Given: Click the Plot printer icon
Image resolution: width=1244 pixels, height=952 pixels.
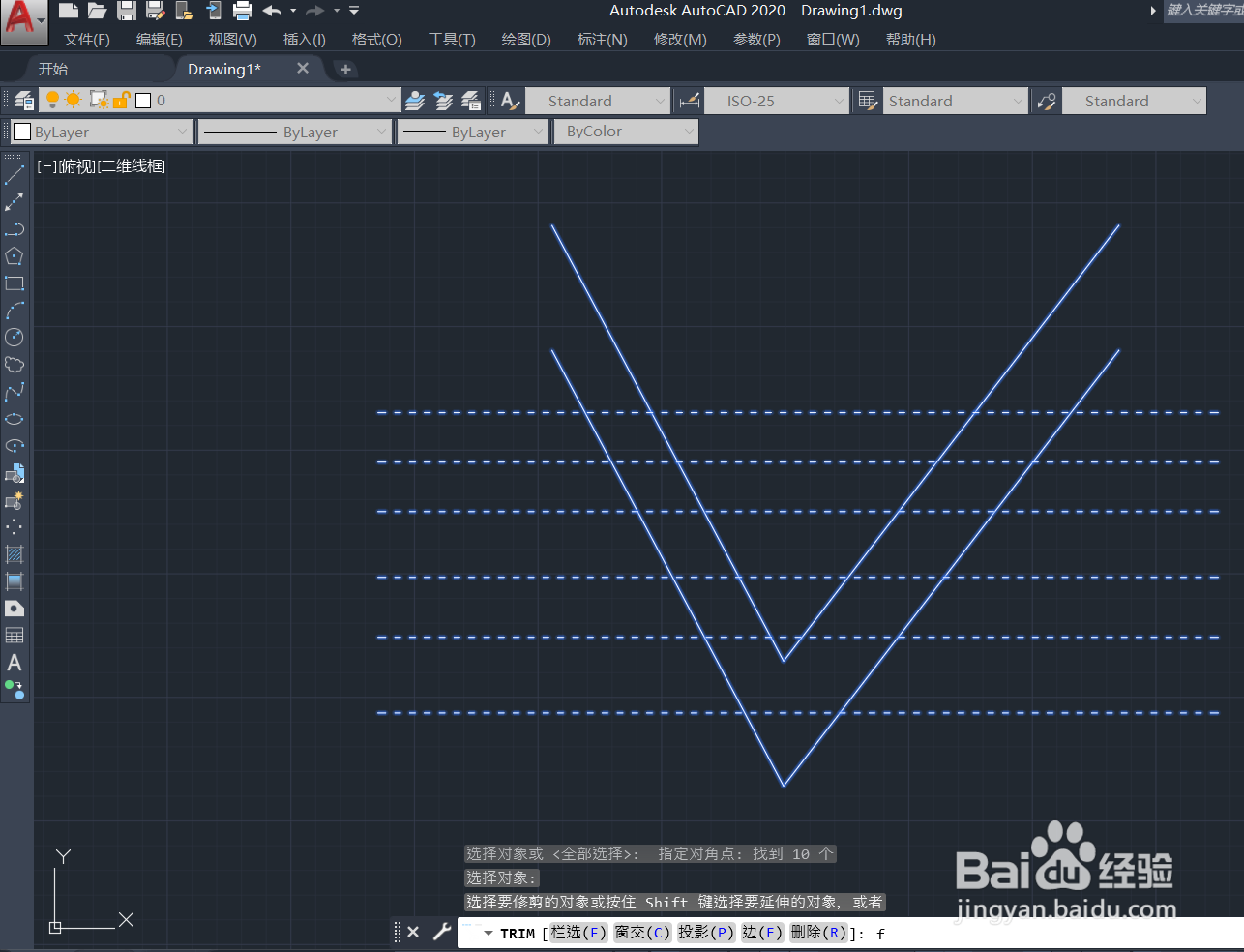Looking at the screenshot, I should pyautogui.click(x=243, y=11).
